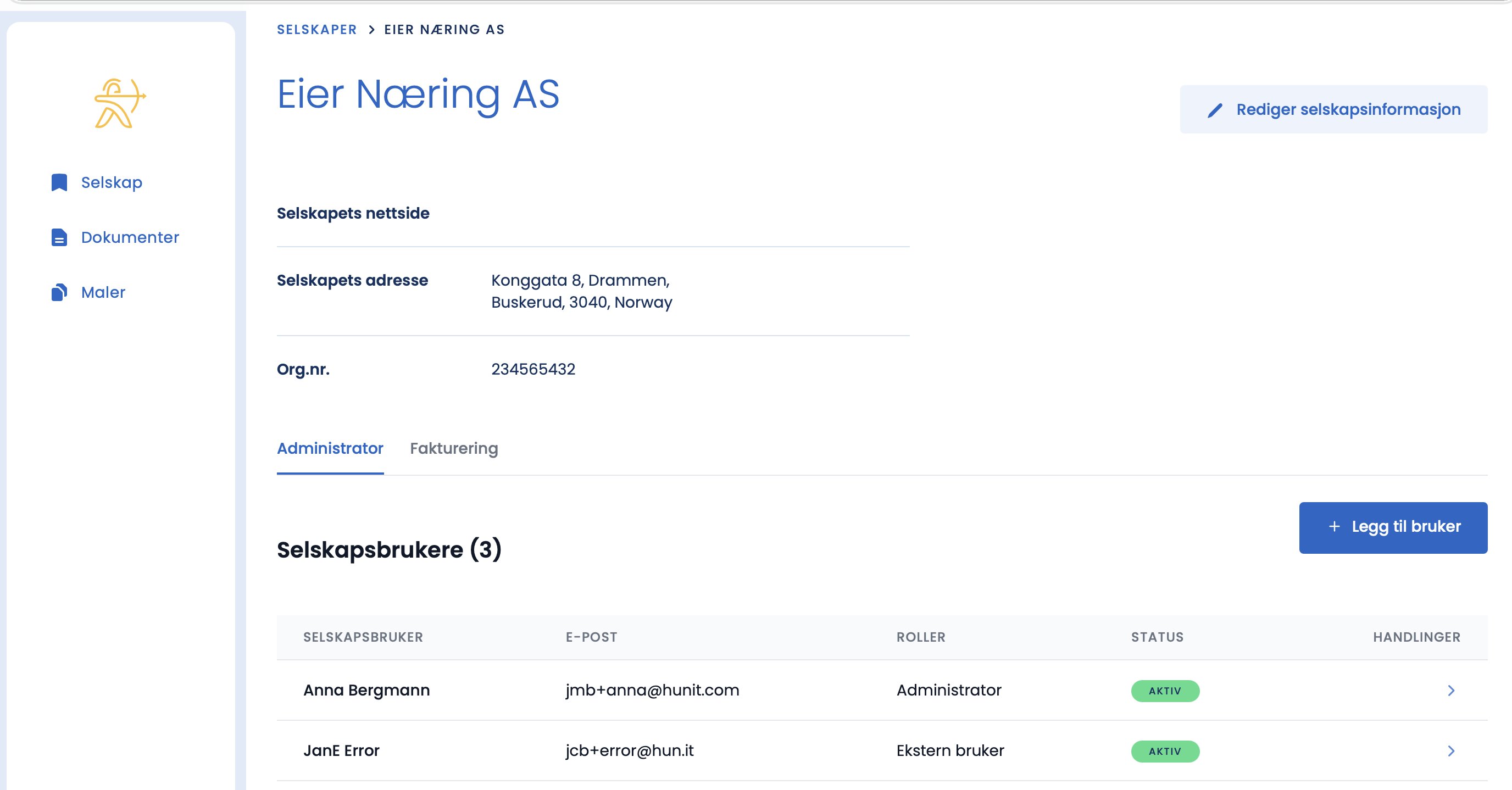Viewport: 1512px width, 790px height.
Task: Click the Selskap bookmark icon
Action: (59, 182)
